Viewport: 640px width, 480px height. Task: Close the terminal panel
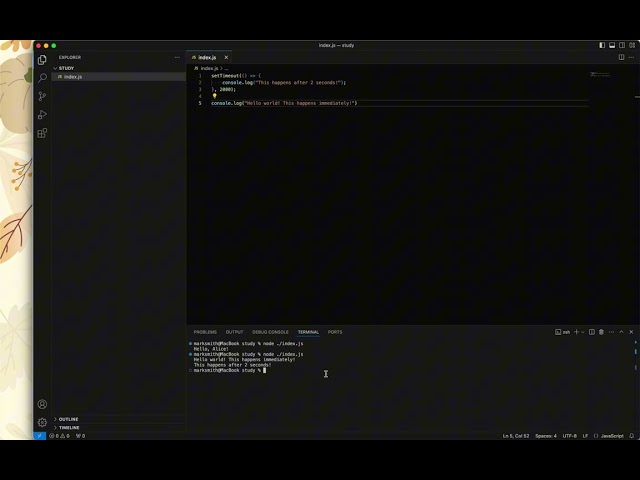click(631, 332)
